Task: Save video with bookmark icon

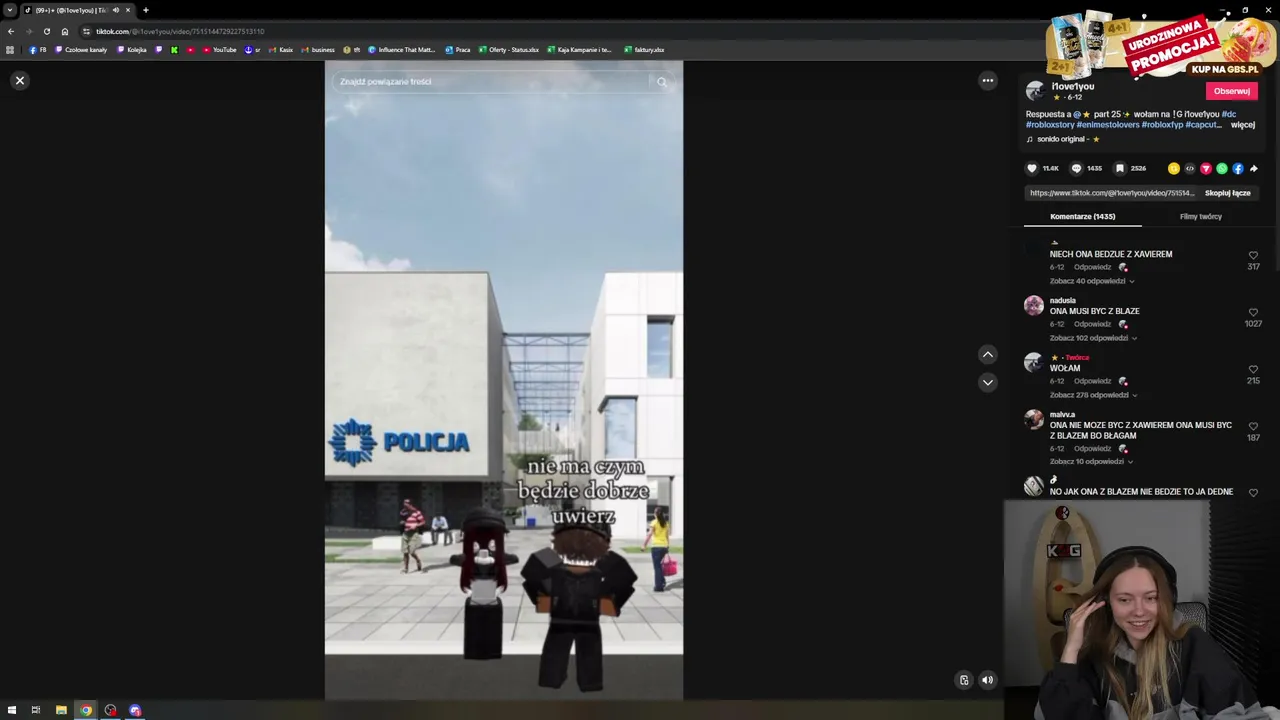Action: [1120, 168]
